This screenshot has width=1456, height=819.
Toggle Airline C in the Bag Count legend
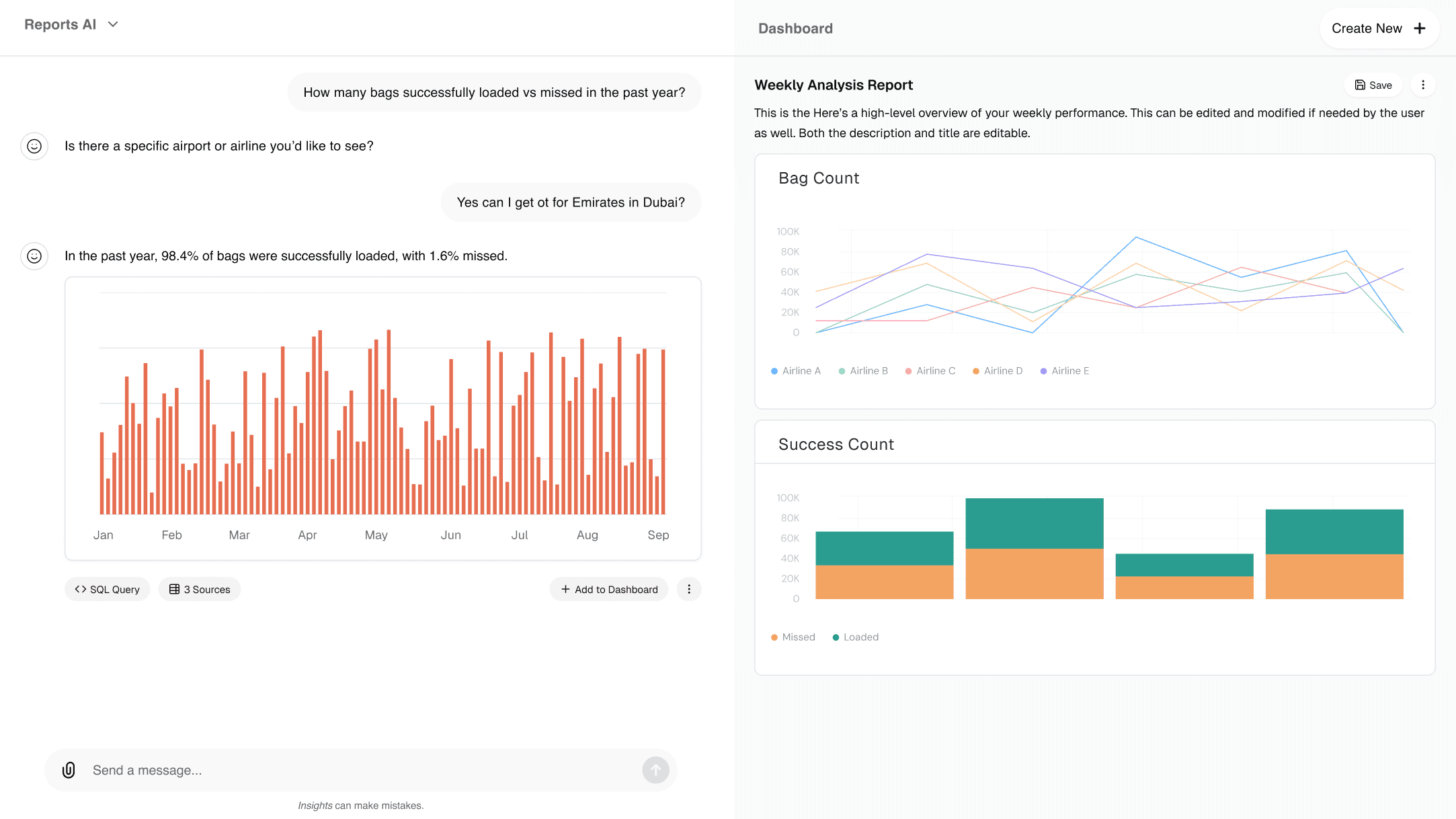pos(930,370)
